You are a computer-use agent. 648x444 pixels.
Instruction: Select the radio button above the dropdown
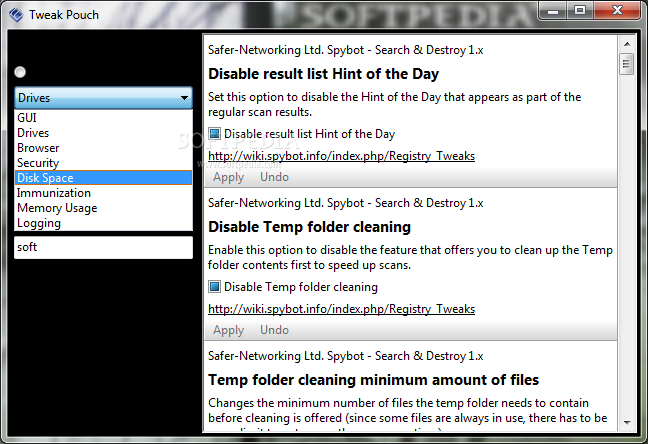pyautogui.click(x=20, y=72)
